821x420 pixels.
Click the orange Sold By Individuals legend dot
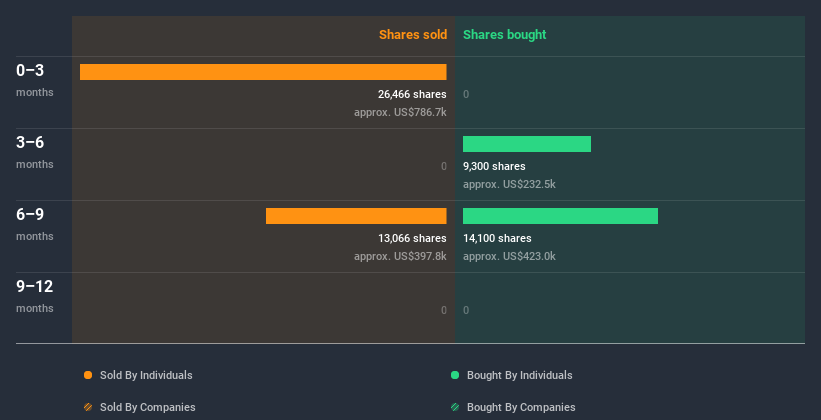[x=88, y=375]
